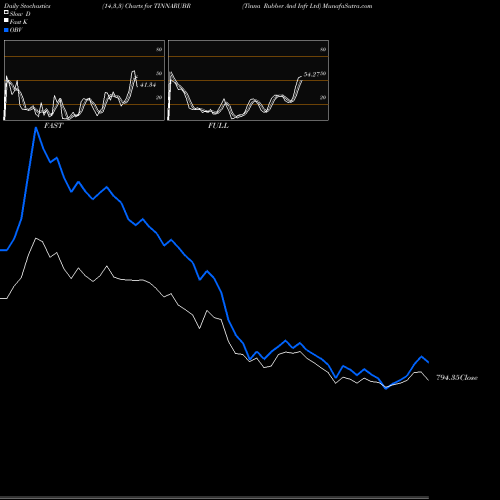The width and height of the screenshot is (500, 500).
Task: Click the FULL chart label
Action: tap(218, 126)
